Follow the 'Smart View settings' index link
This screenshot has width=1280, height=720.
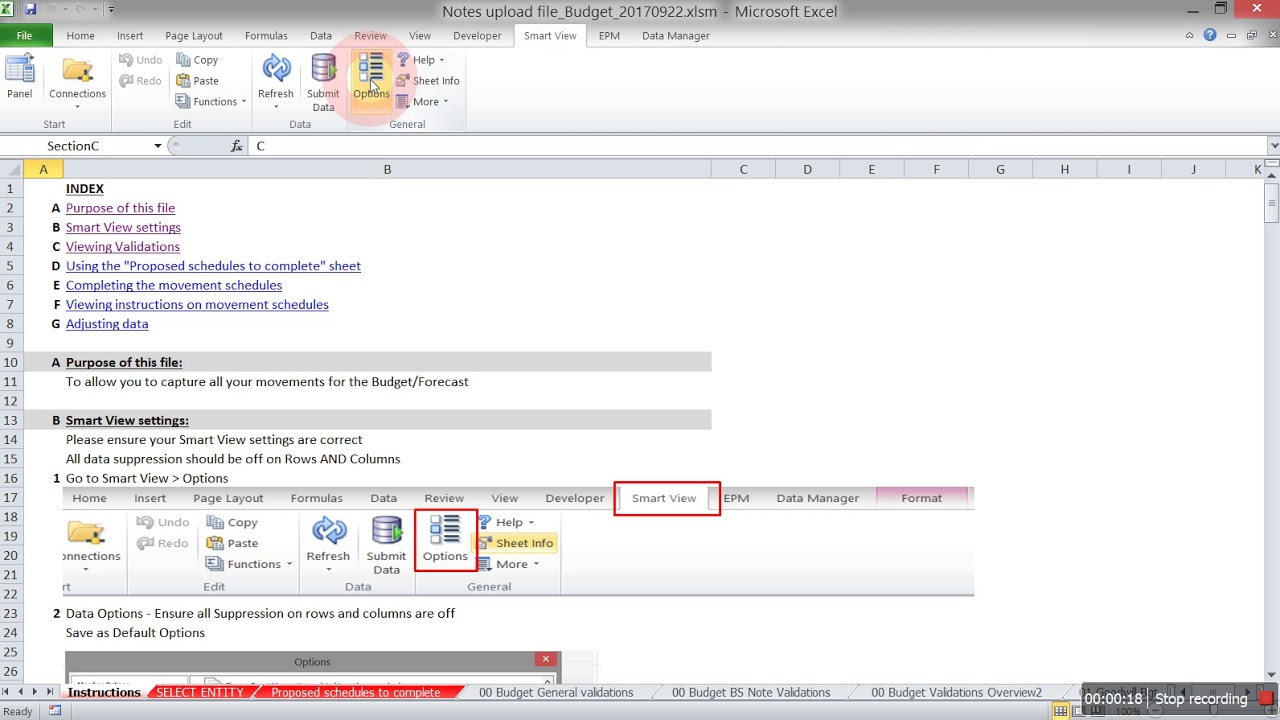pos(123,227)
